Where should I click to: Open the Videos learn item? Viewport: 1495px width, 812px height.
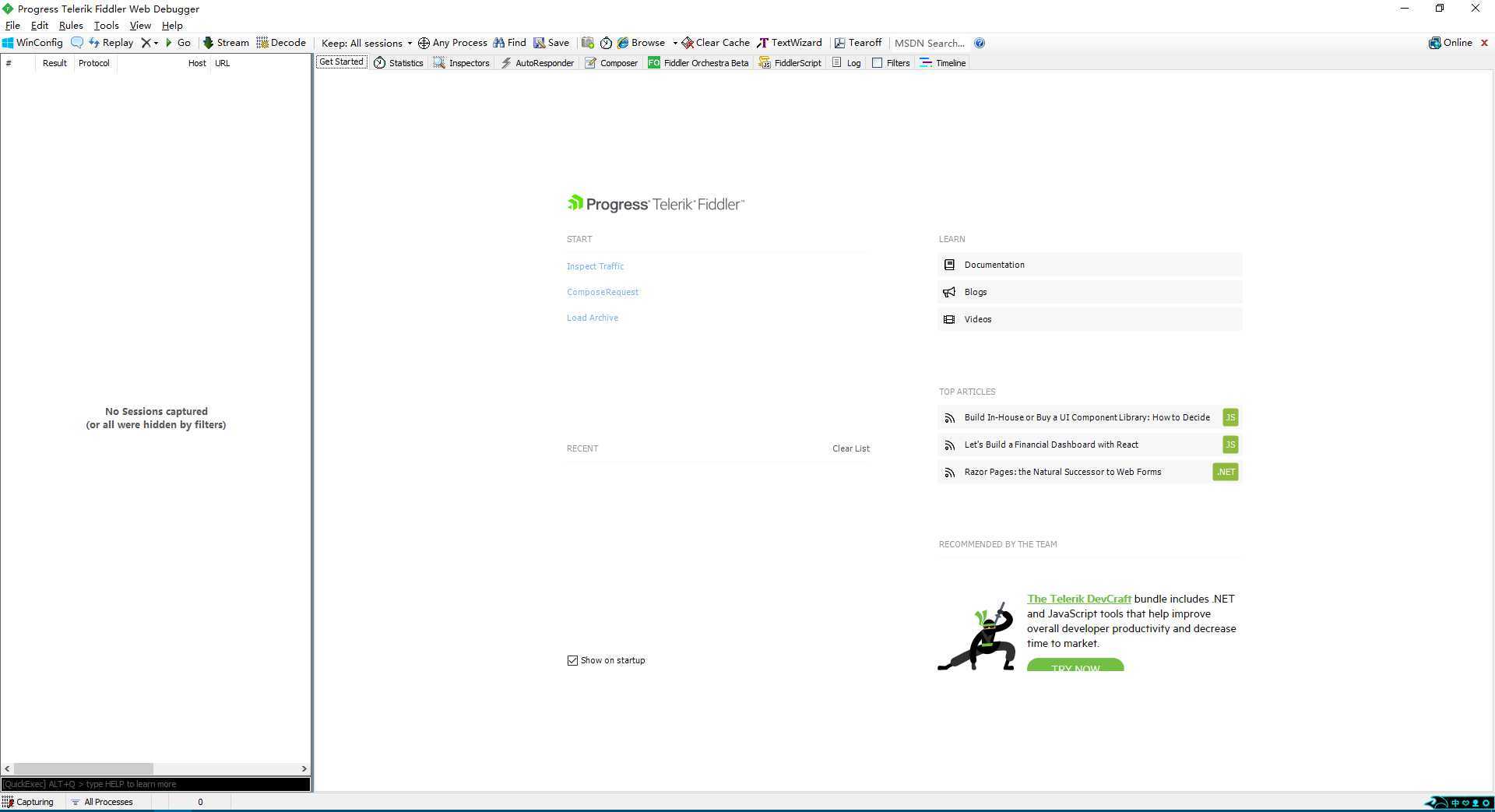coord(1089,319)
